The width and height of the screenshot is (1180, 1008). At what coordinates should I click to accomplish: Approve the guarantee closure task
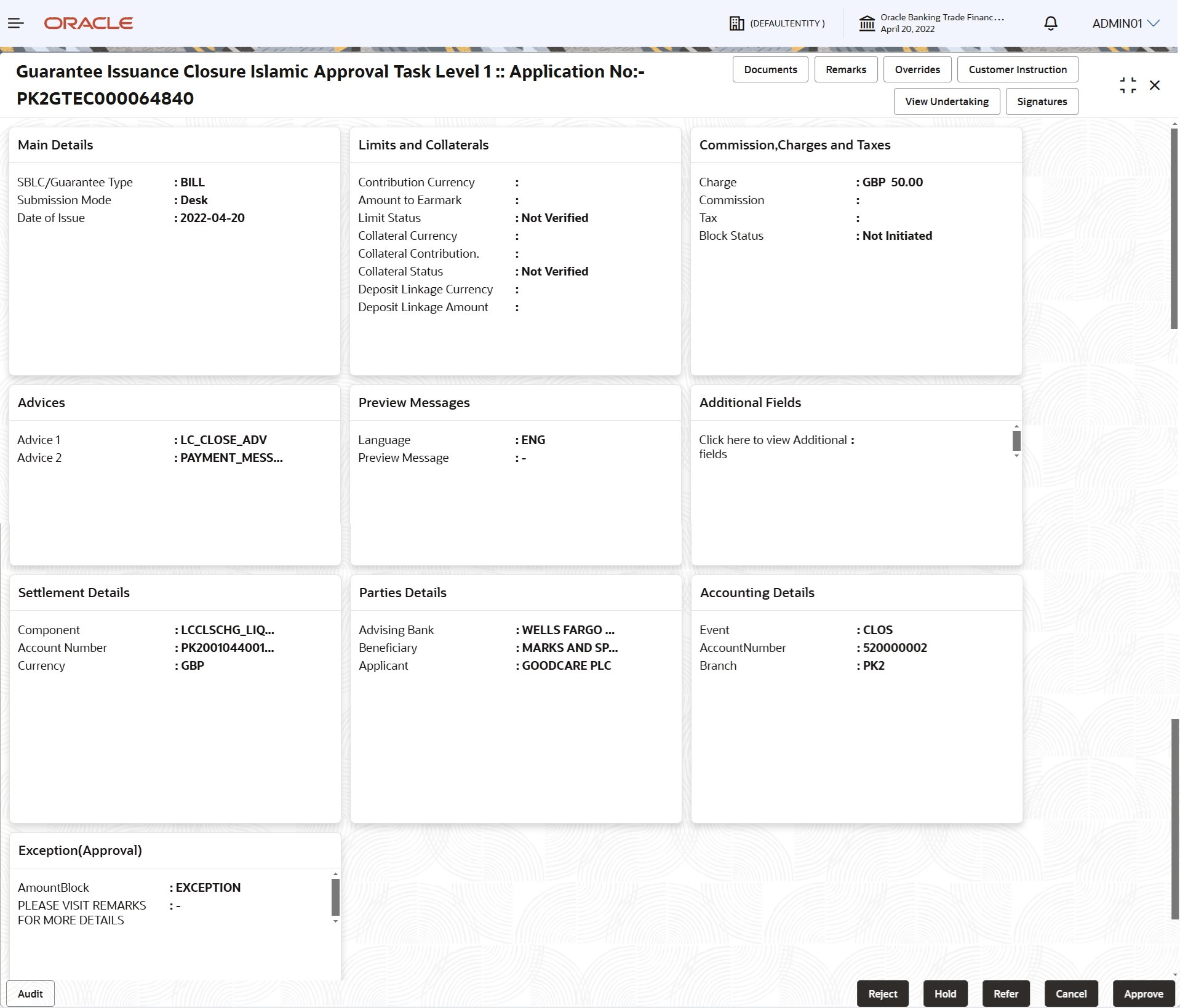coord(1143,993)
